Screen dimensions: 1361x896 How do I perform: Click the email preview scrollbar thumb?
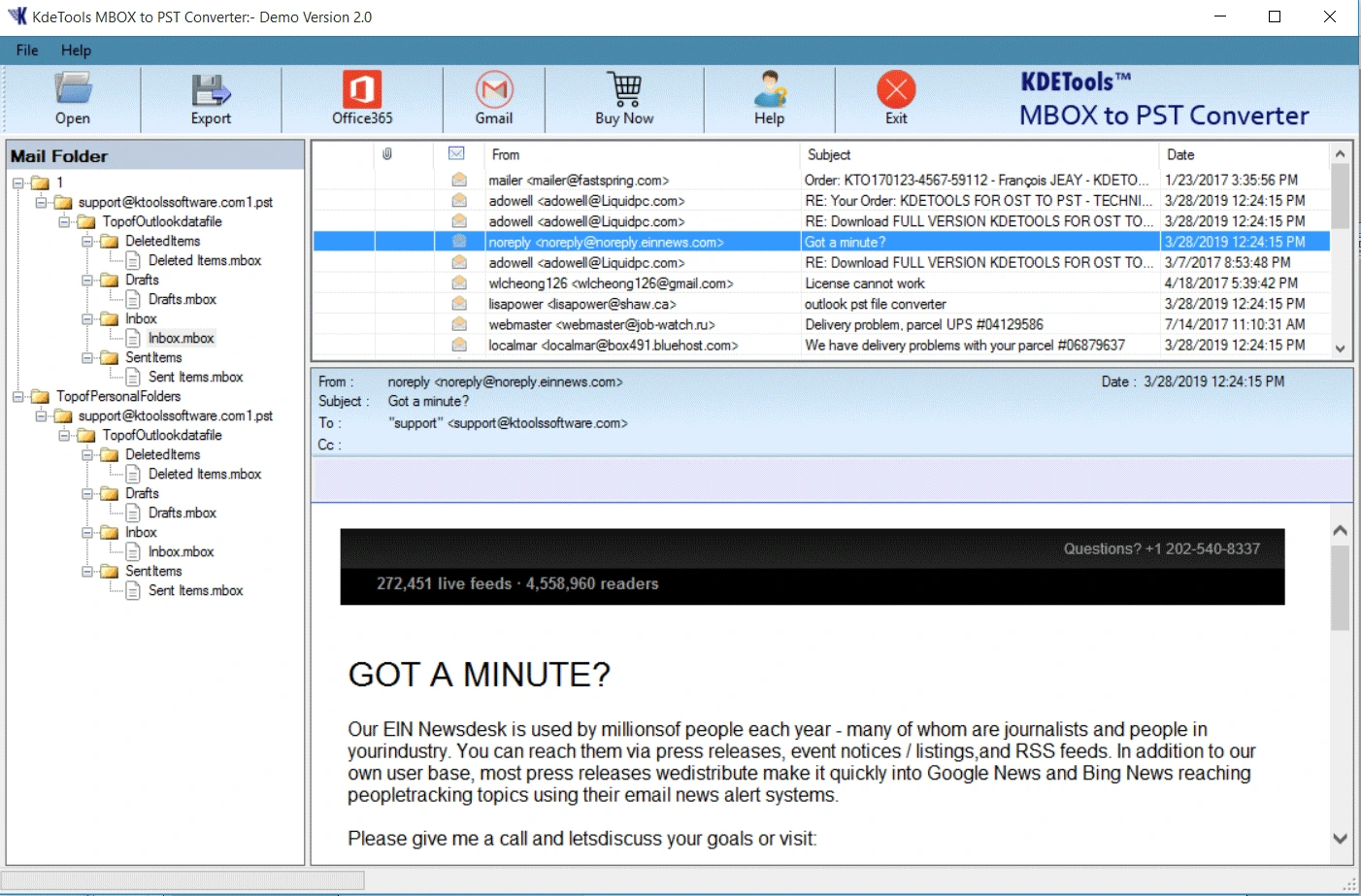[1341, 588]
